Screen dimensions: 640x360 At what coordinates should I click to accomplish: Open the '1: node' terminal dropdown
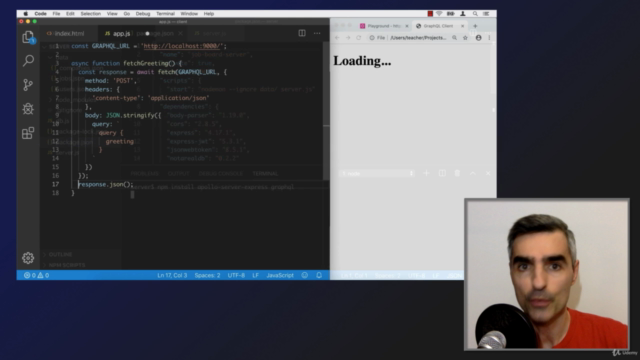pyautogui.click(x=377, y=173)
